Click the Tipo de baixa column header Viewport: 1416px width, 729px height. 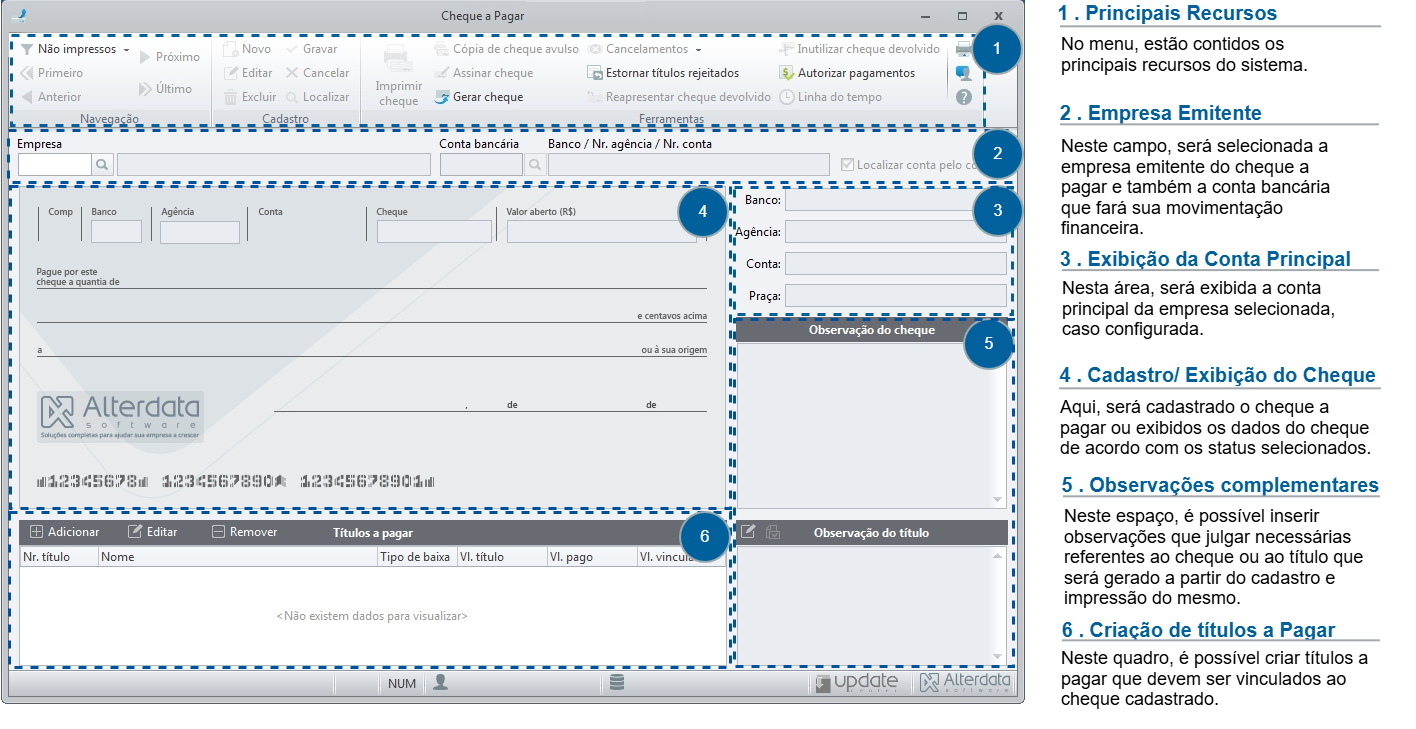[x=417, y=557]
